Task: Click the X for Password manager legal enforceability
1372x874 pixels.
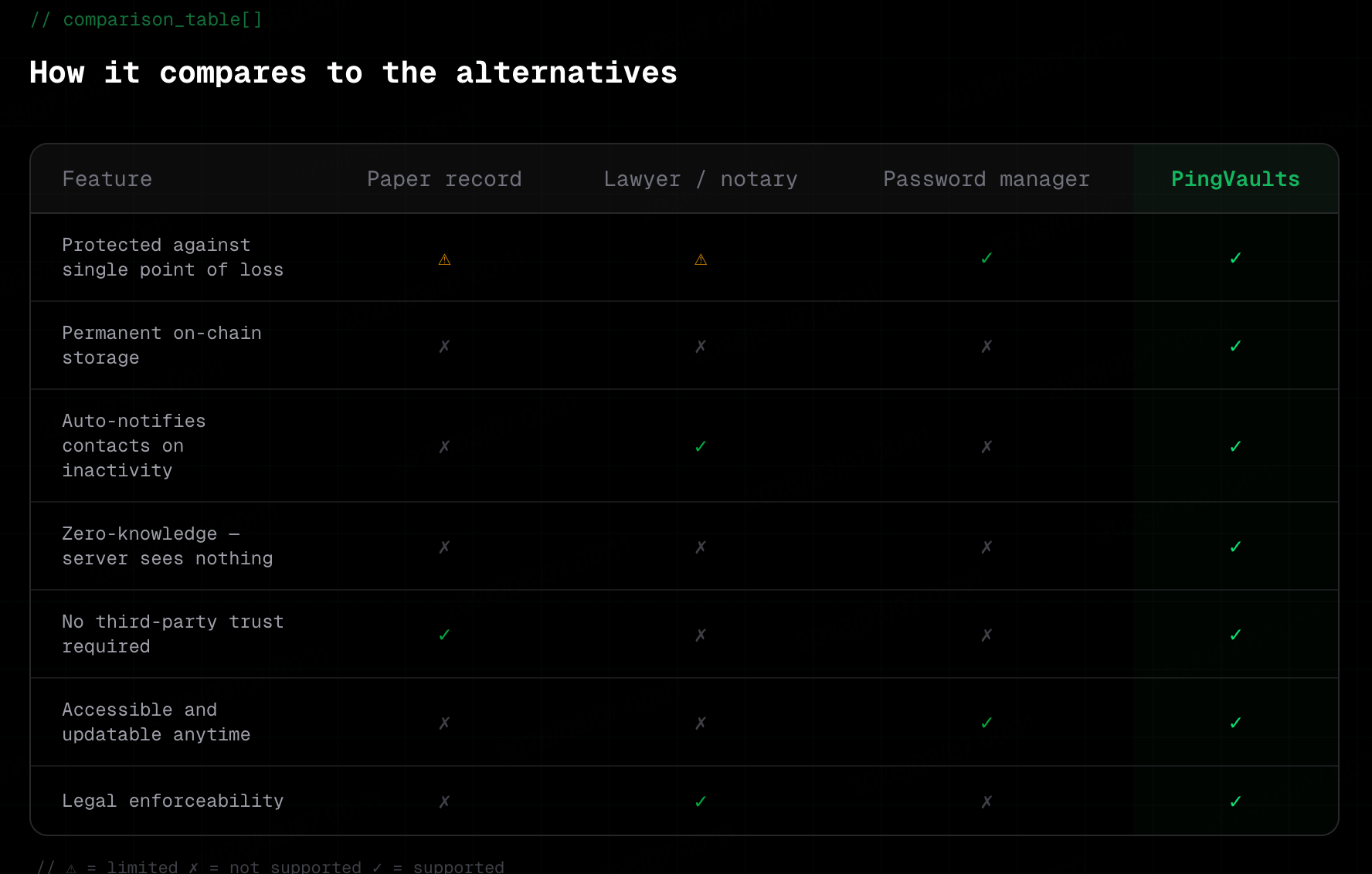Action: (x=987, y=801)
